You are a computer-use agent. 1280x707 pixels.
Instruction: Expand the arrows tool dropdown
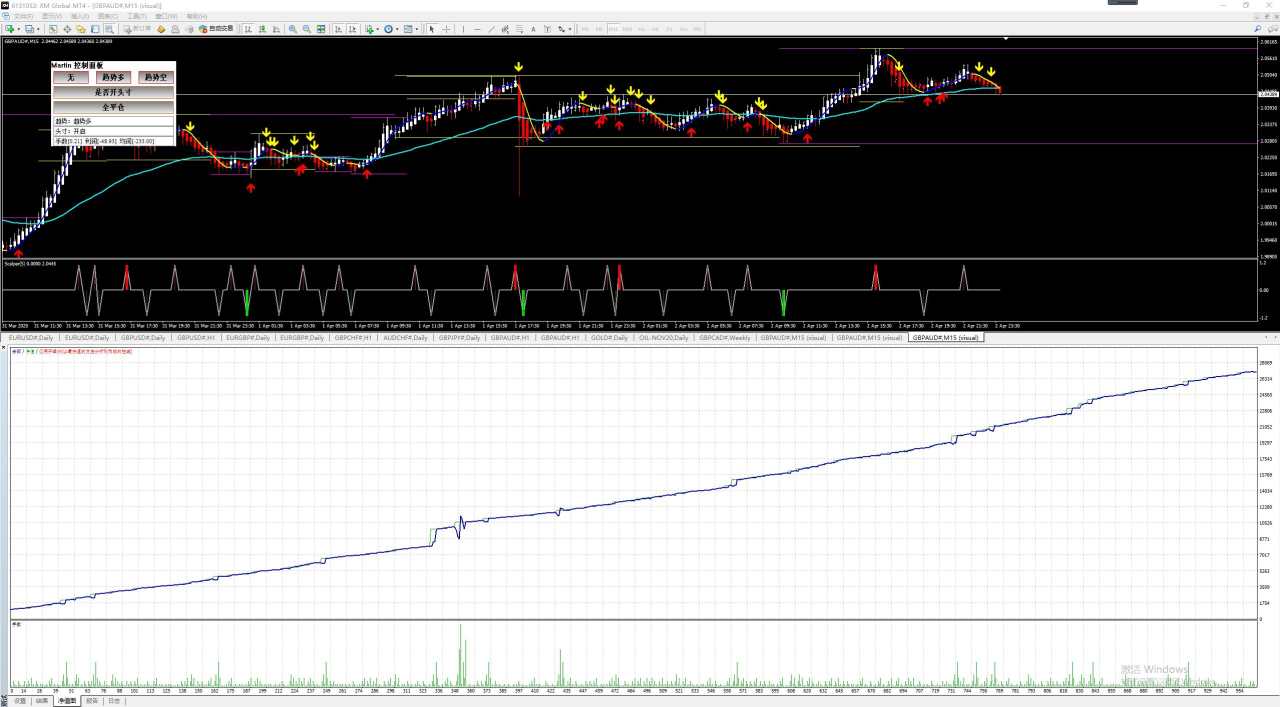pos(570,29)
